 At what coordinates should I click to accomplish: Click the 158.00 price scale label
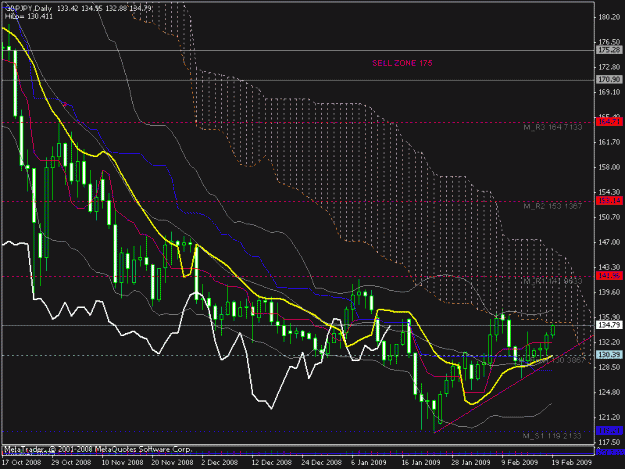tap(610, 167)
